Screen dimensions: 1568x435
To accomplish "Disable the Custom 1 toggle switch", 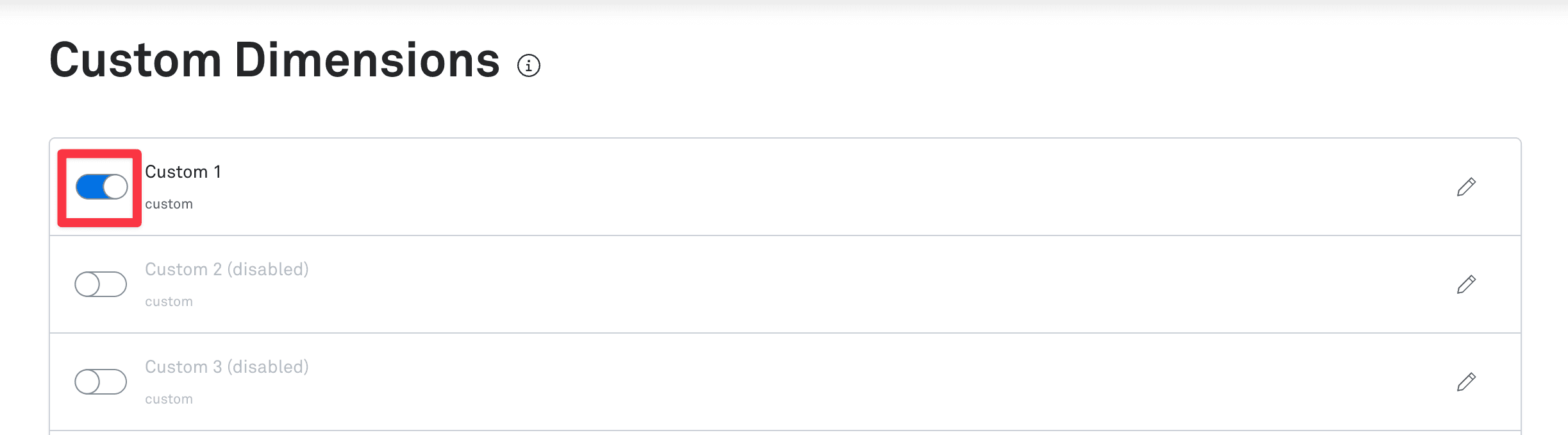I will (x=101, y=187).
